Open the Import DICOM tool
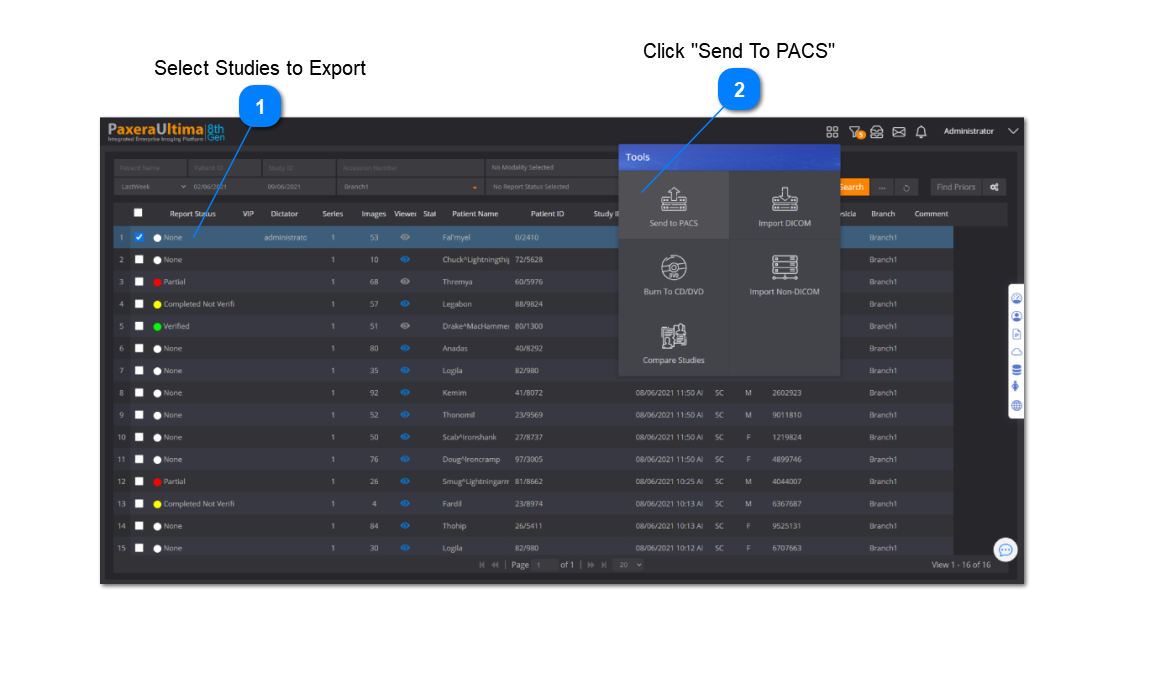Viewport: 1175px width, 677px height. pyautogui.click(x=784, y=205)
